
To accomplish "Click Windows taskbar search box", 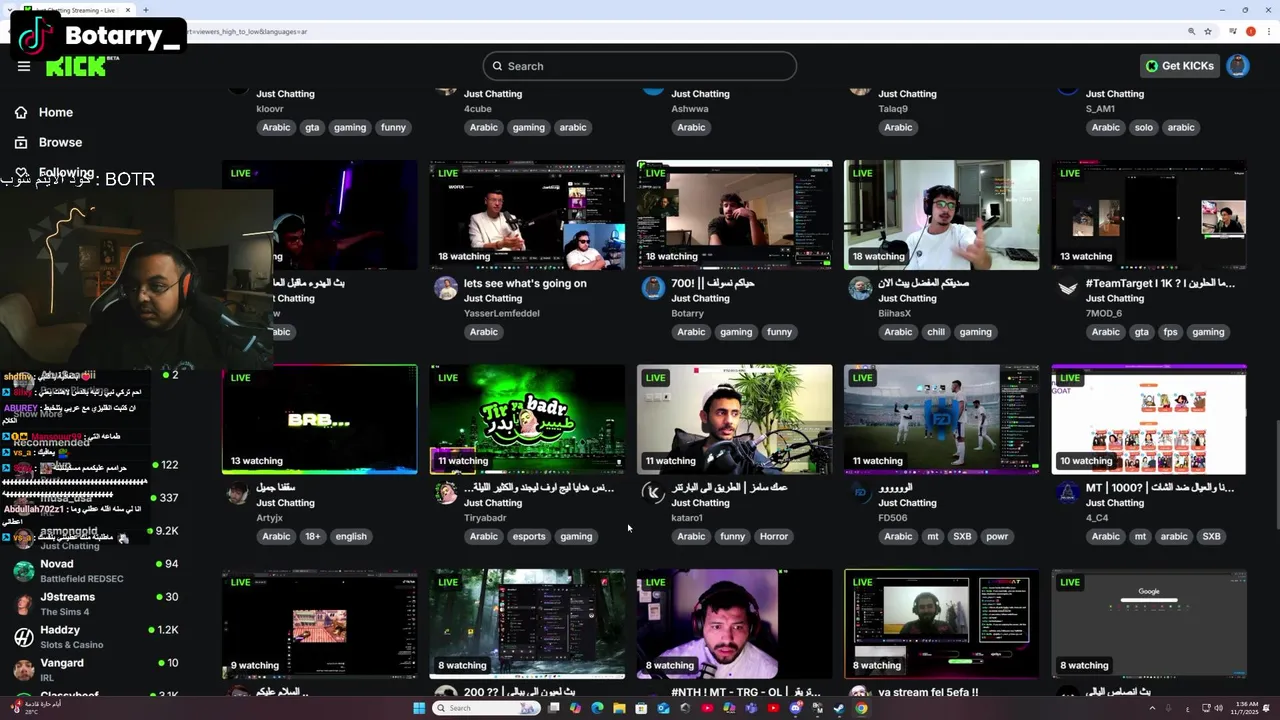I will pyautogui.click(x=487, y=708).
